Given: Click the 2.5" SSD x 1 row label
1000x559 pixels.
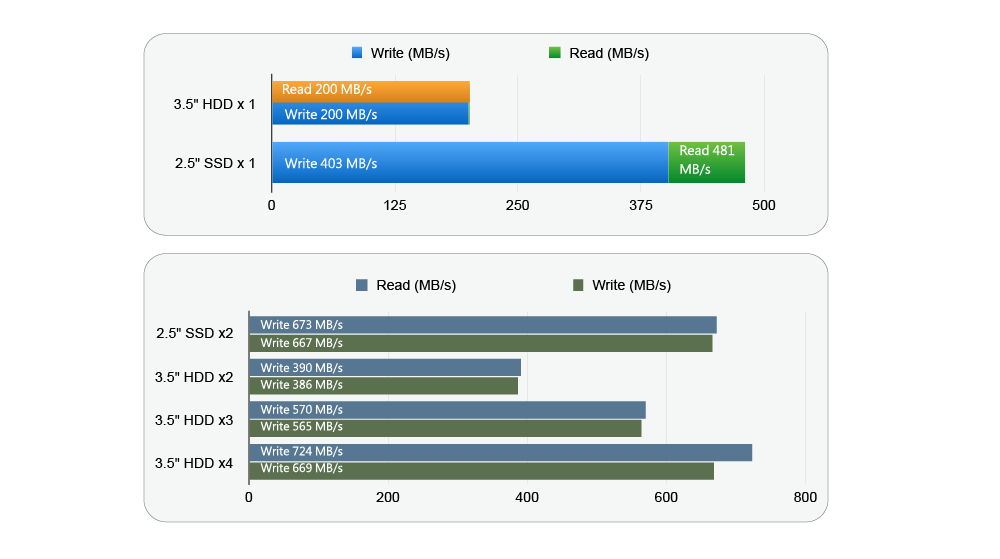Looking at the screenshot, I should [214, 162].
